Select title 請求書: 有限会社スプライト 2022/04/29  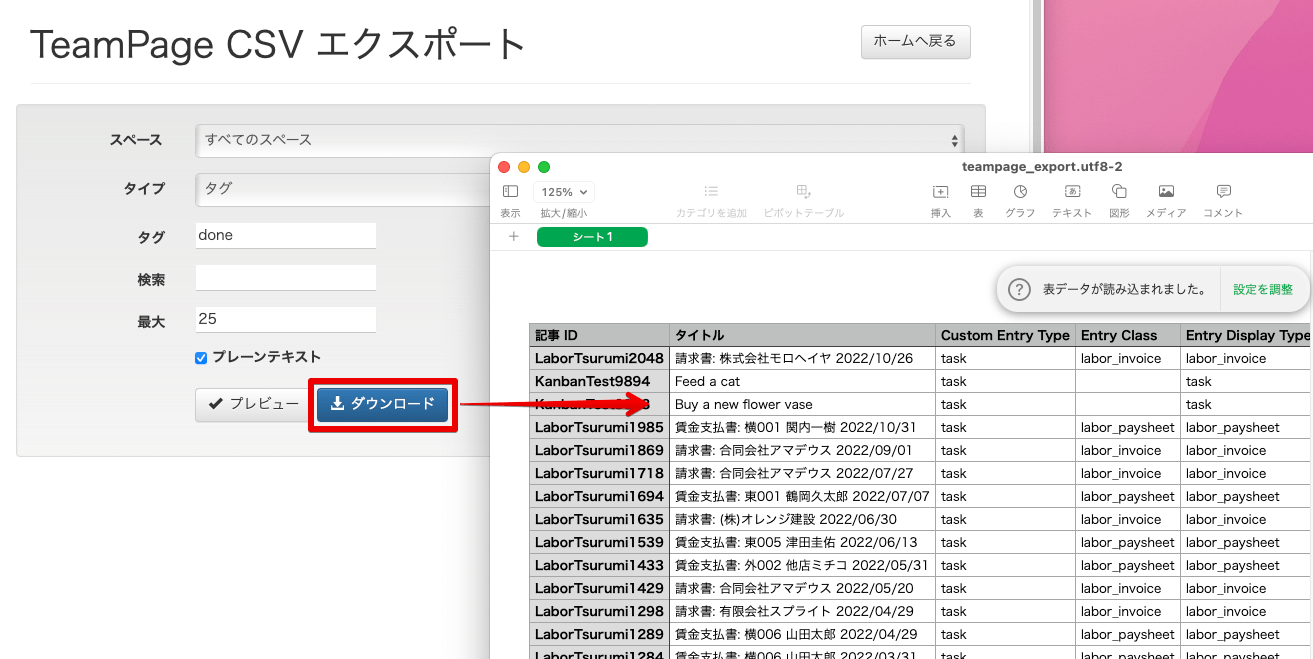(x=802, y=611)
